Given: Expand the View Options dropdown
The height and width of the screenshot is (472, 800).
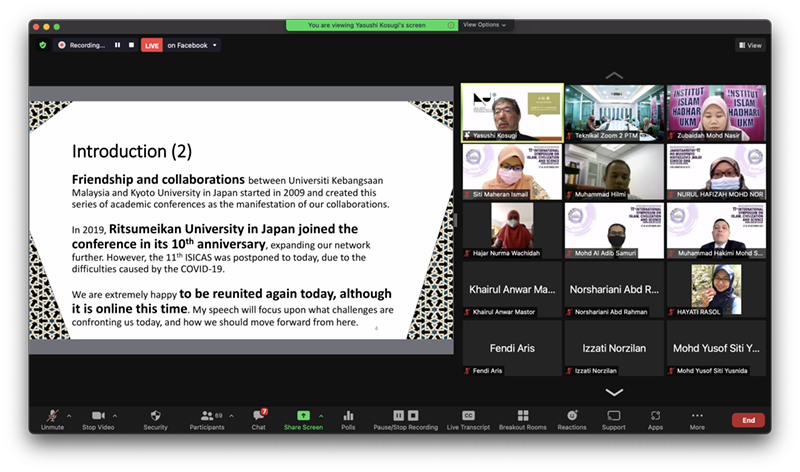Looking at the screenshot, I should point(485,25).
